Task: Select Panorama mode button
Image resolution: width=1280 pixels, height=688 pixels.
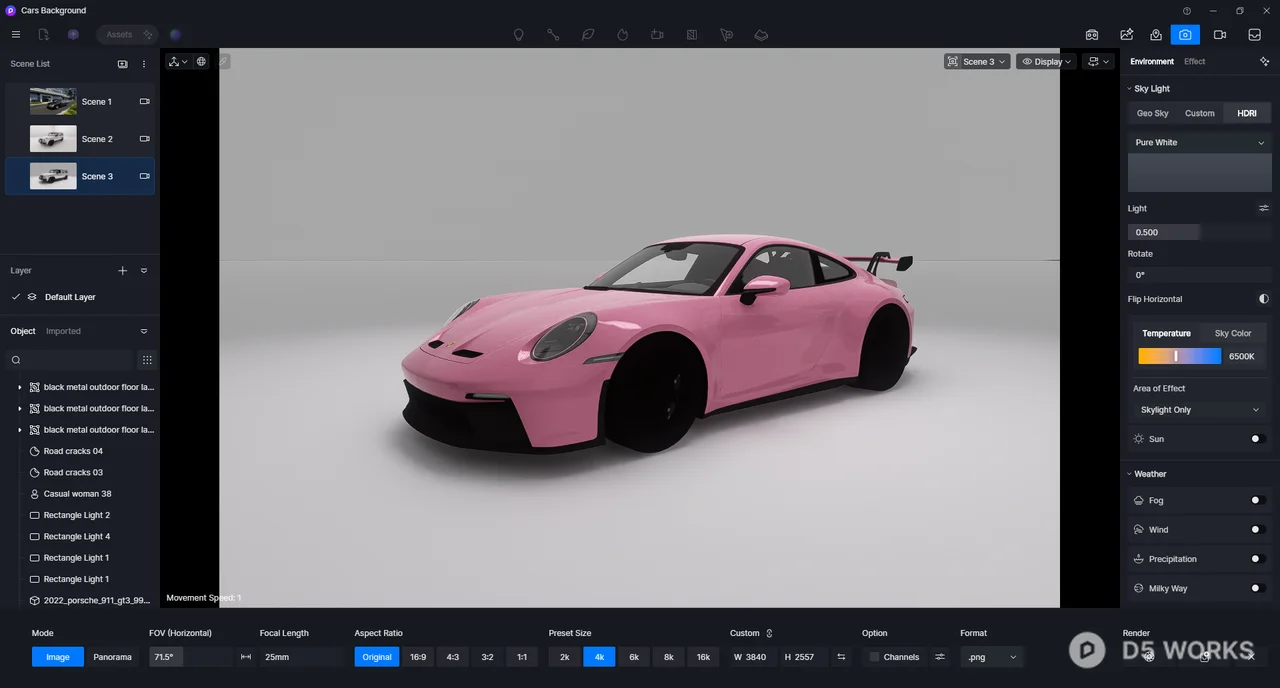Action: pyautogui.click(x=112, y=657)
